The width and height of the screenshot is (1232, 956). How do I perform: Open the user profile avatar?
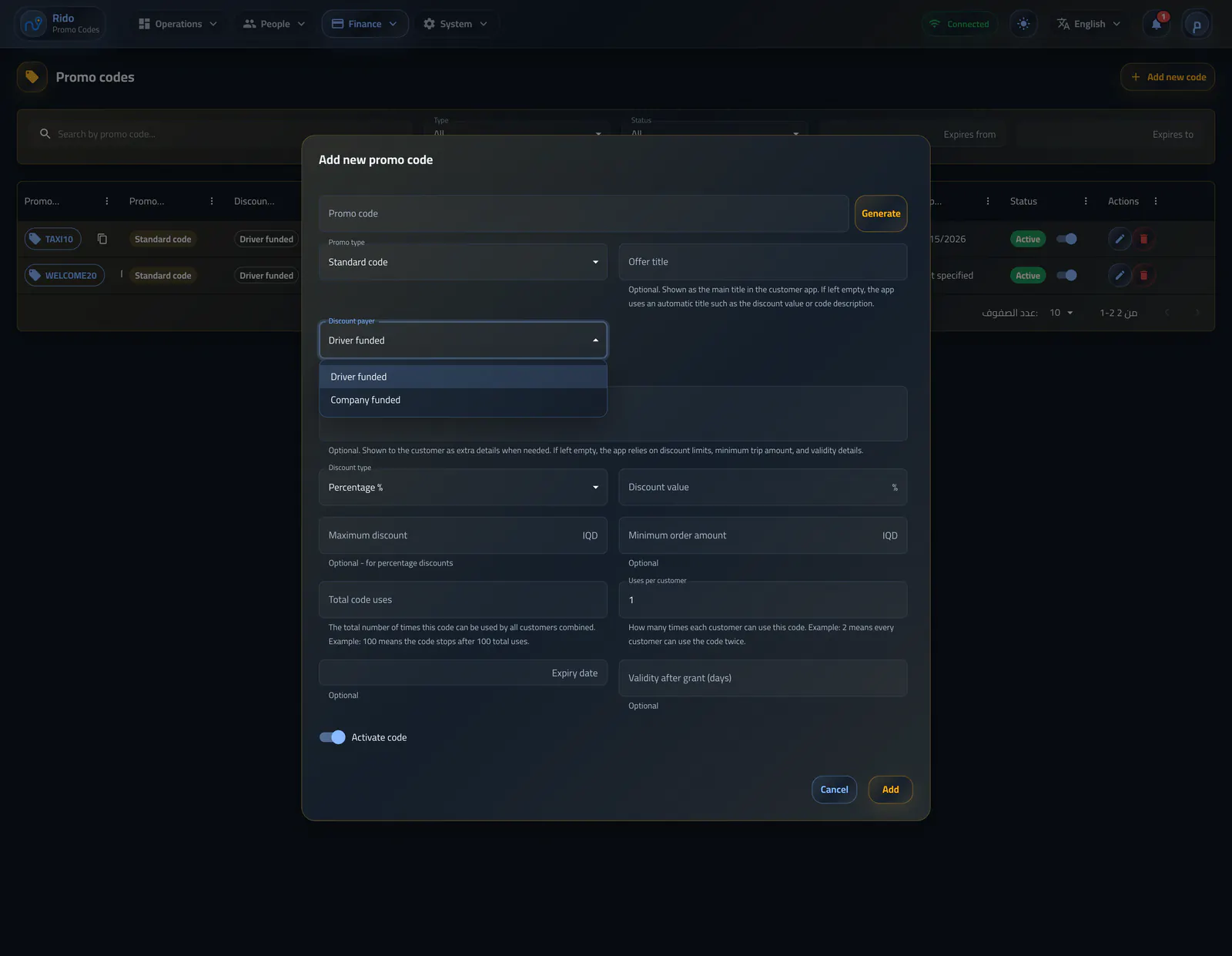coord(1197,25)
